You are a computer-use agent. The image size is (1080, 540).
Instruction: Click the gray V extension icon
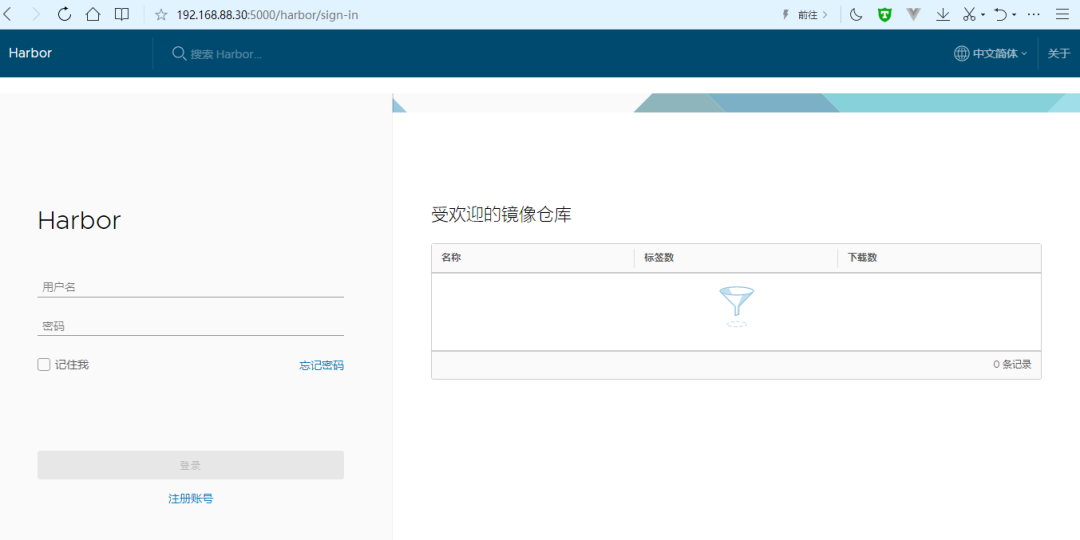913,14
